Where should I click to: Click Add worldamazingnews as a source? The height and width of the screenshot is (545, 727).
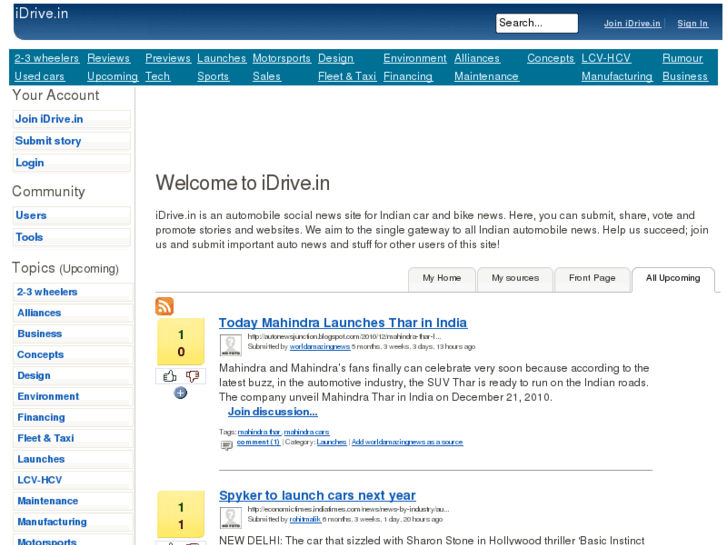click(x=407, y=442)
